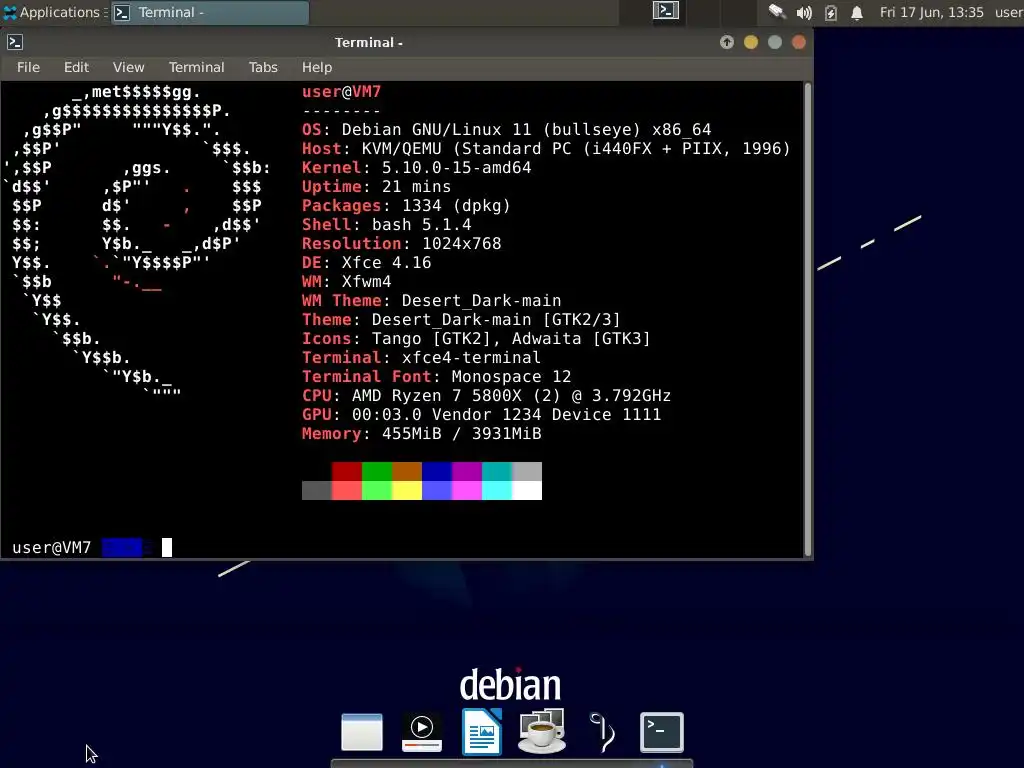Open the user session menu in panel
The width and height of the screenshot is (1024, 768).
[x=1009, y=12]
